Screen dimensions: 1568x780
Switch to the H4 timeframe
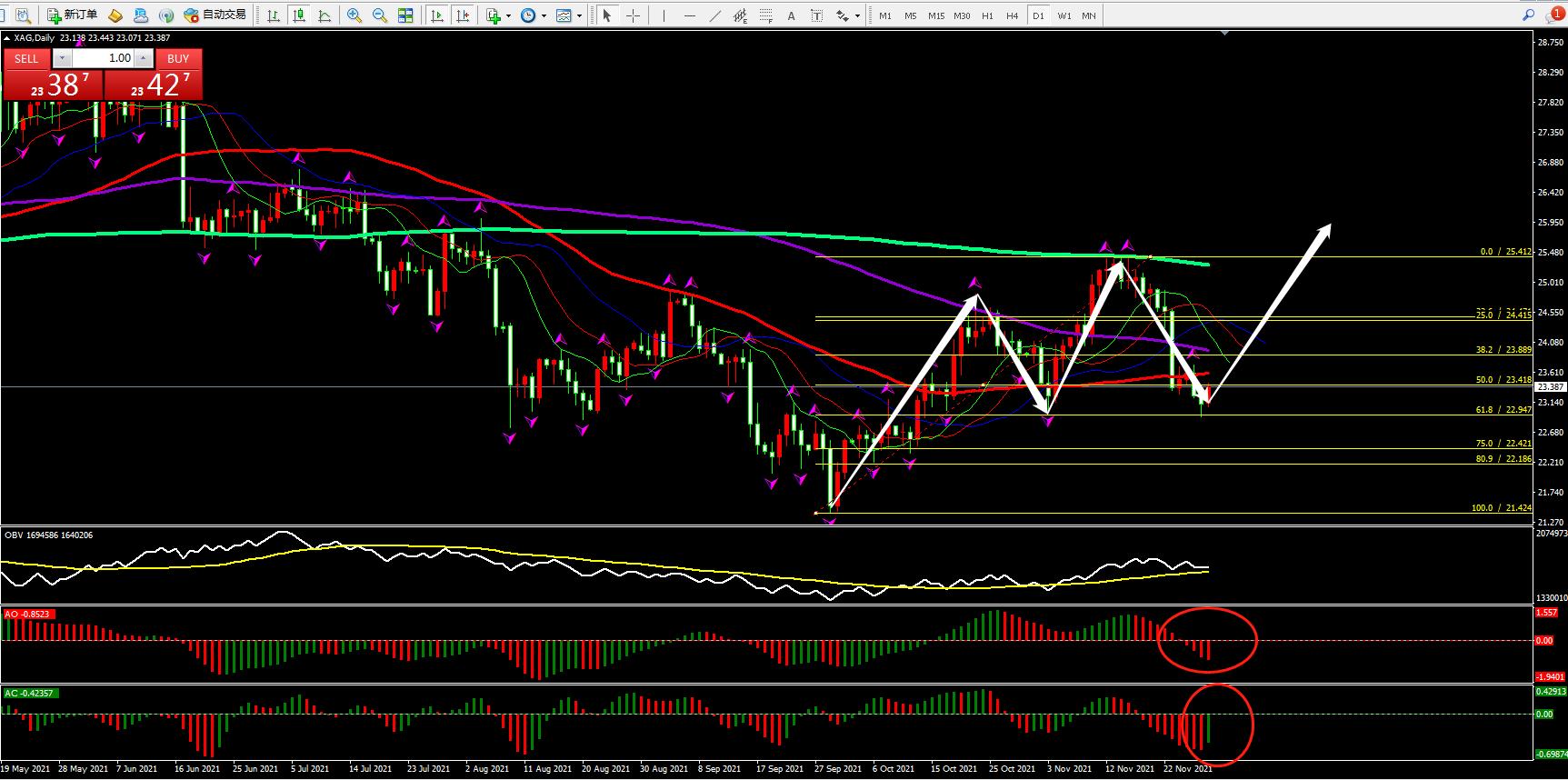tap(1013, 15)
